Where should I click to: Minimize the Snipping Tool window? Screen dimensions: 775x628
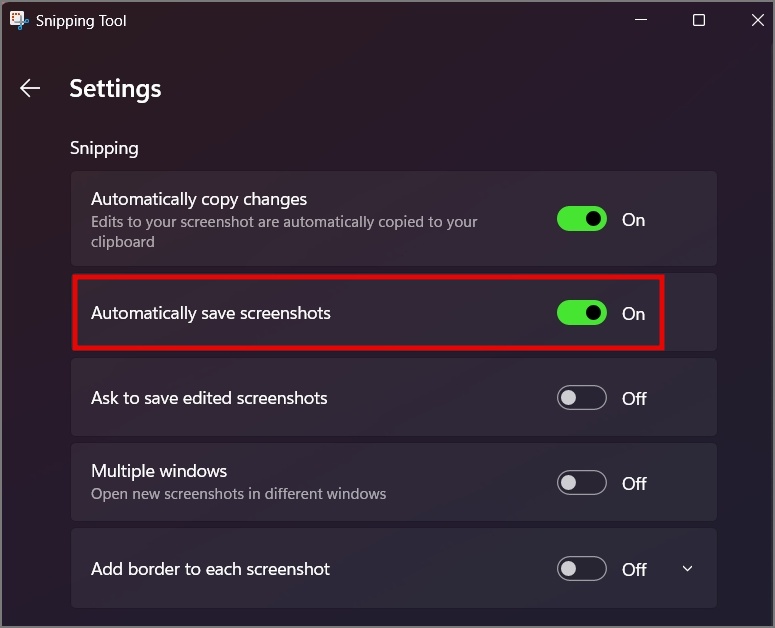click(x=641, y=20)
